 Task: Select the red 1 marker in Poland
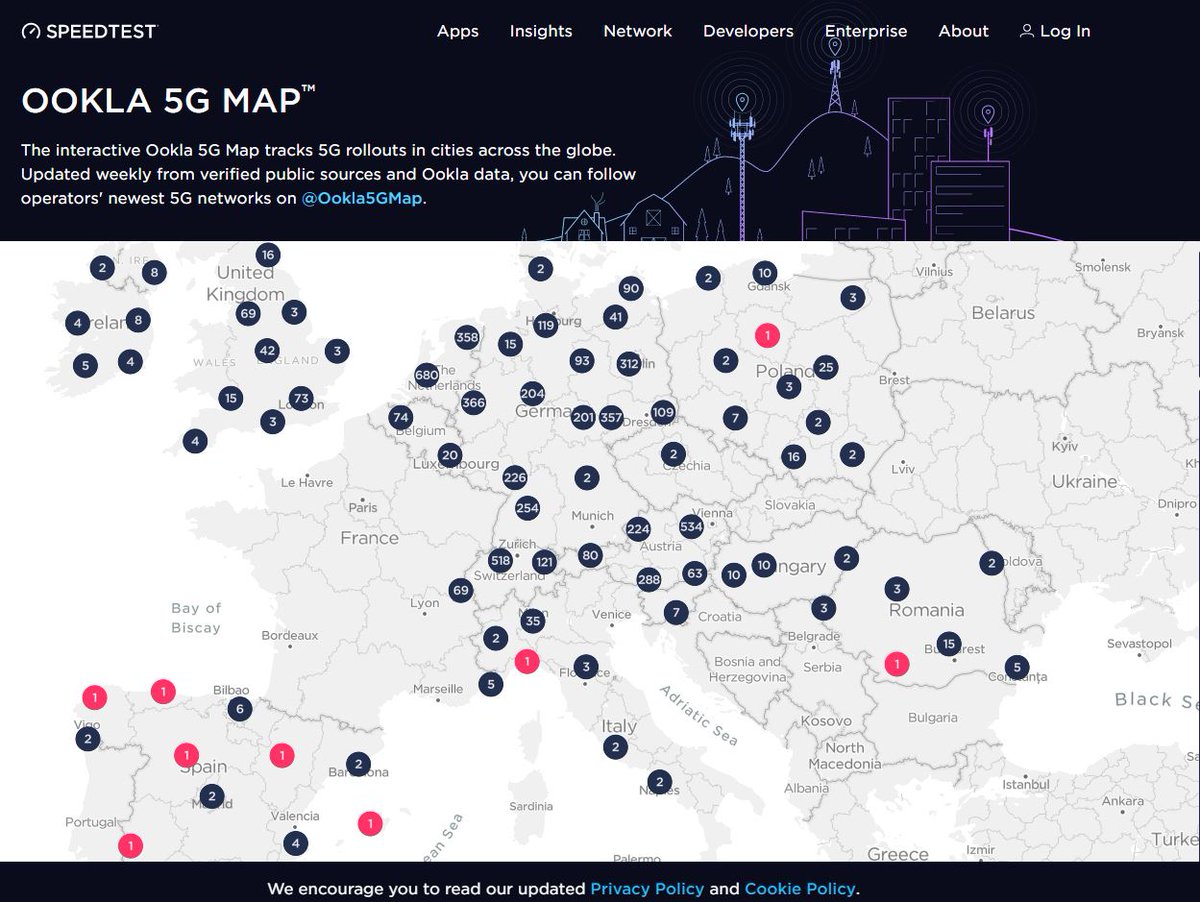(x=767, y=336)
